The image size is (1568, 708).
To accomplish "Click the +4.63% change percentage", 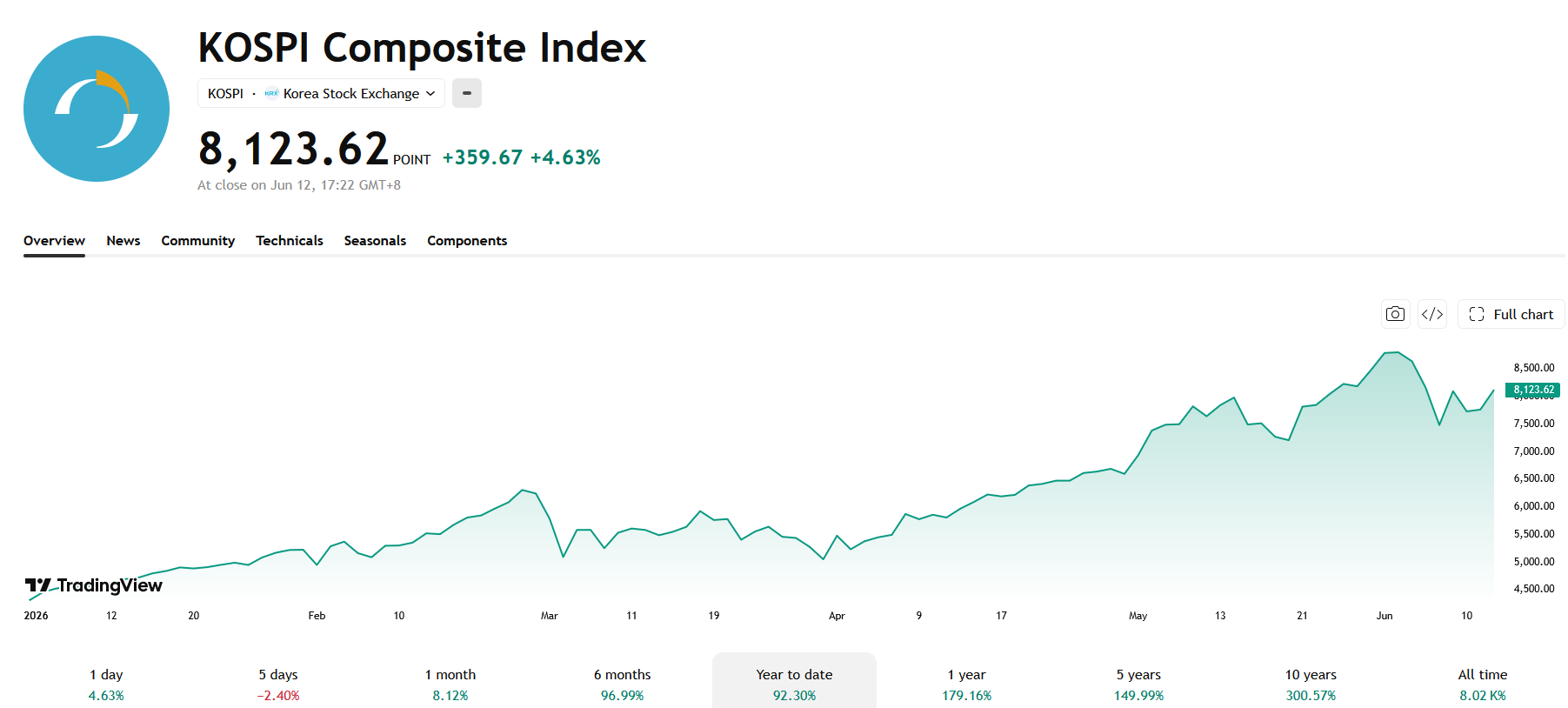I will (565, 157).
